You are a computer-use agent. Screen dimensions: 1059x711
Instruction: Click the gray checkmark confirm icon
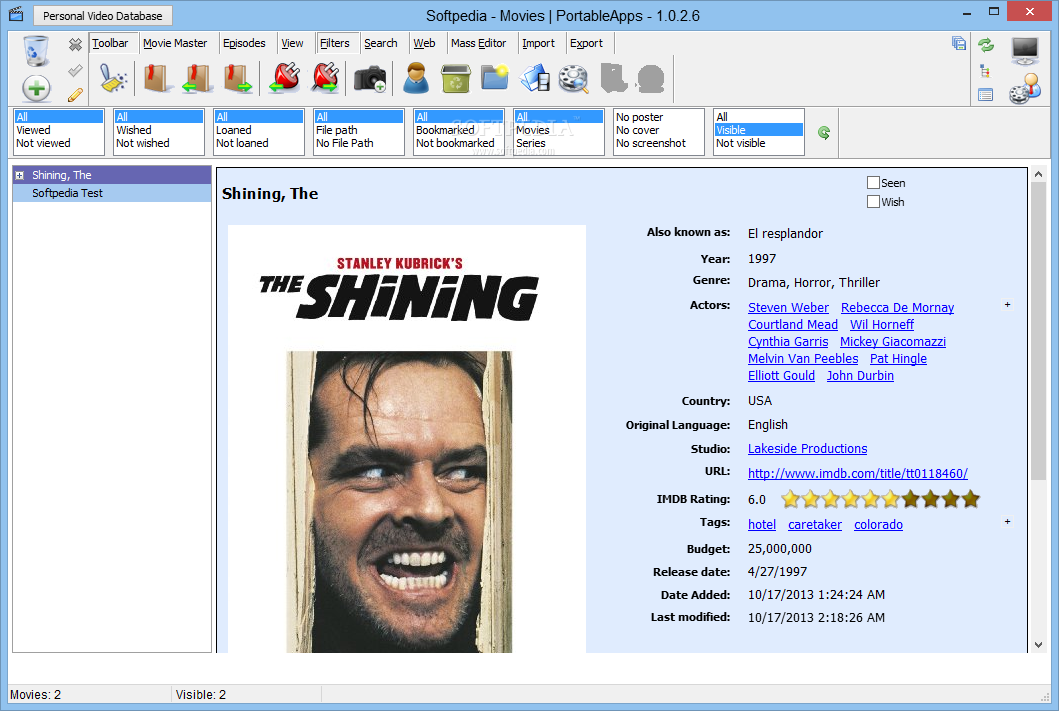pyautogui.click(x=75, y=70)
